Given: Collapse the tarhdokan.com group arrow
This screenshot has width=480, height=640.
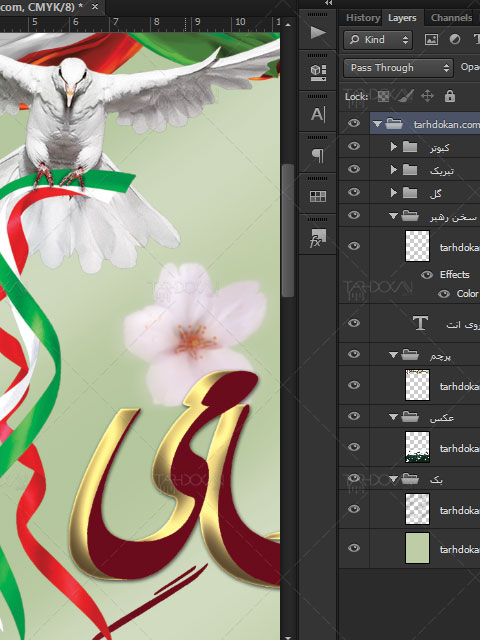Looking at the screenshot, I should click(377, 124).
